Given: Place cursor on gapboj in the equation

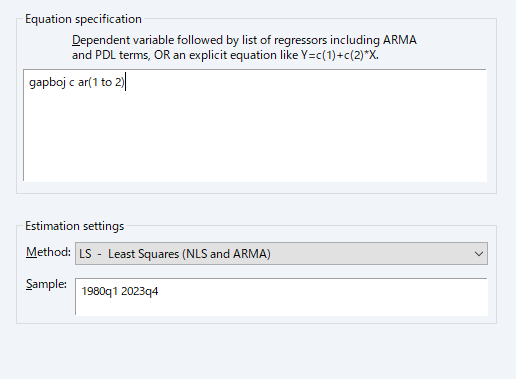Looking at the screenshot, I should (x=47, y=82).
